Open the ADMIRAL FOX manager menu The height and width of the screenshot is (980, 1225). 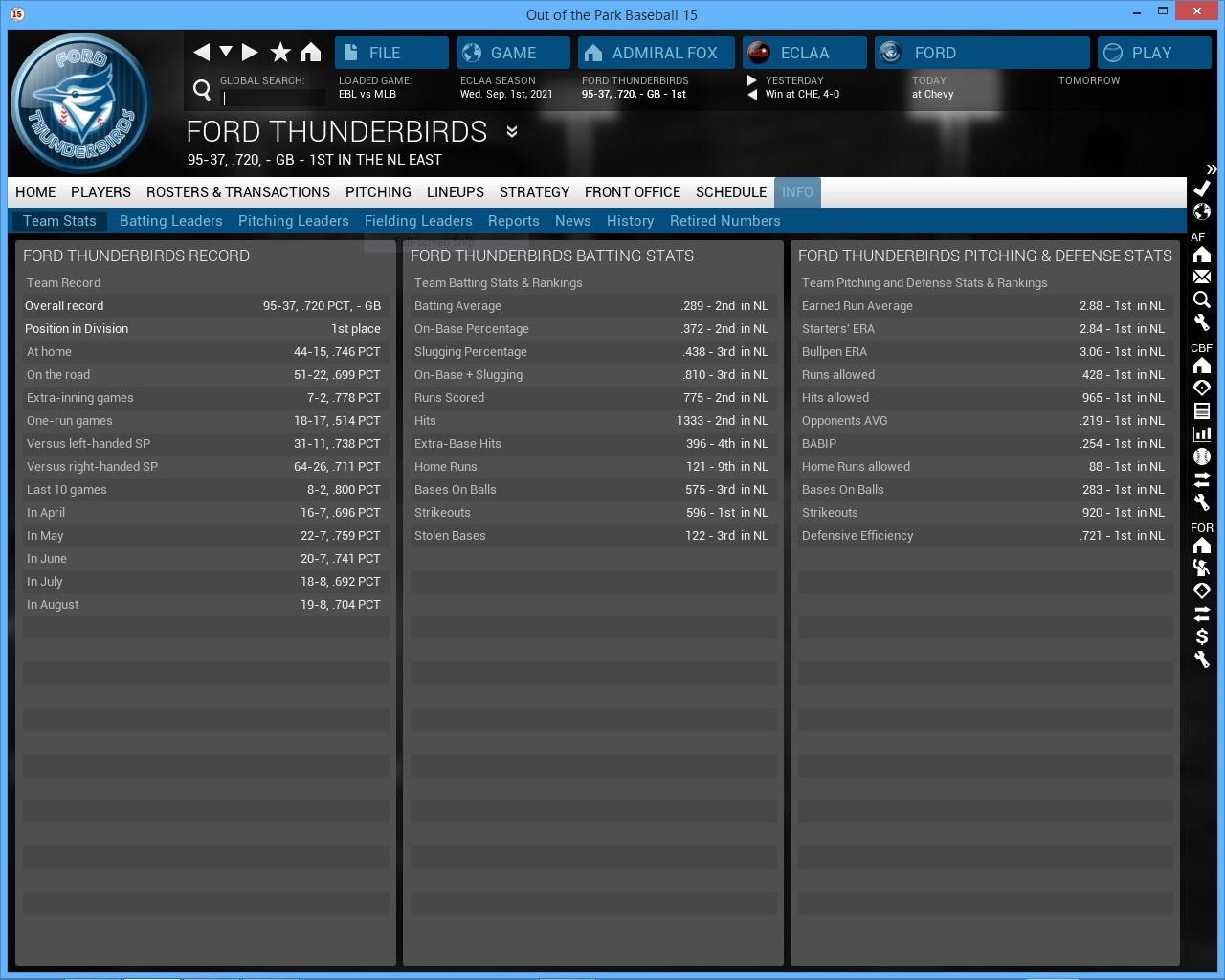pos(656,53)
